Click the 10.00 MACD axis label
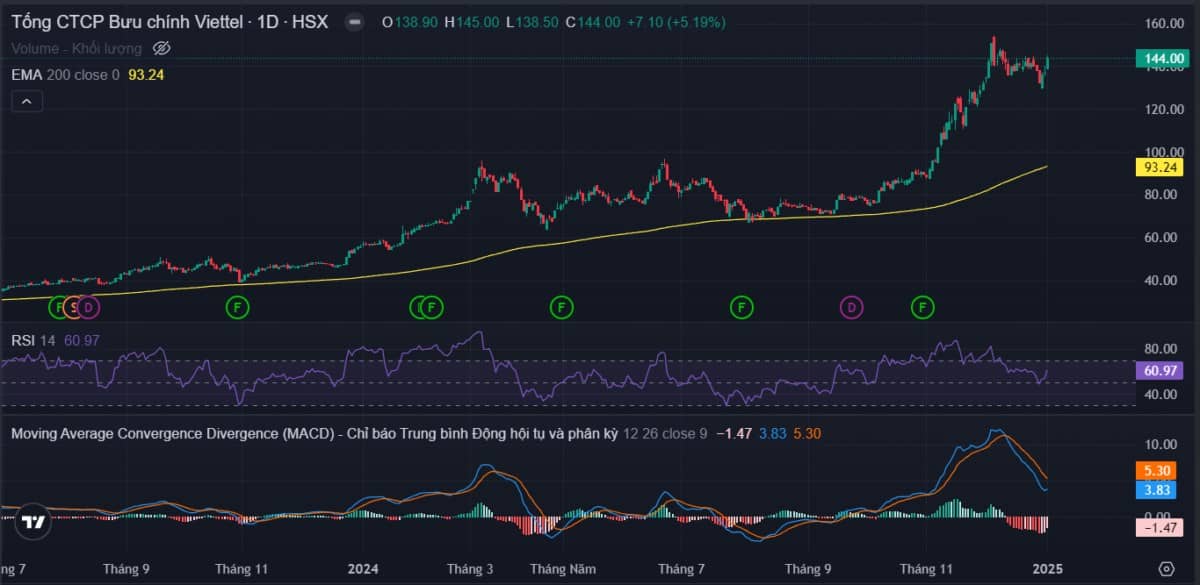 1163,444
